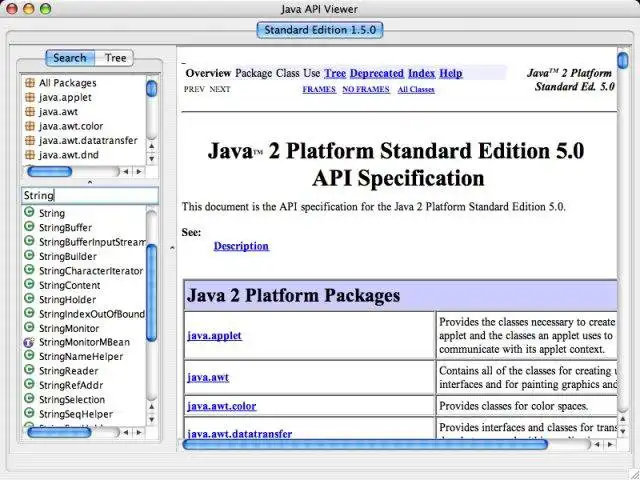Click the package icon beside java.awt.color
The image size is (640, 480).
30,126
